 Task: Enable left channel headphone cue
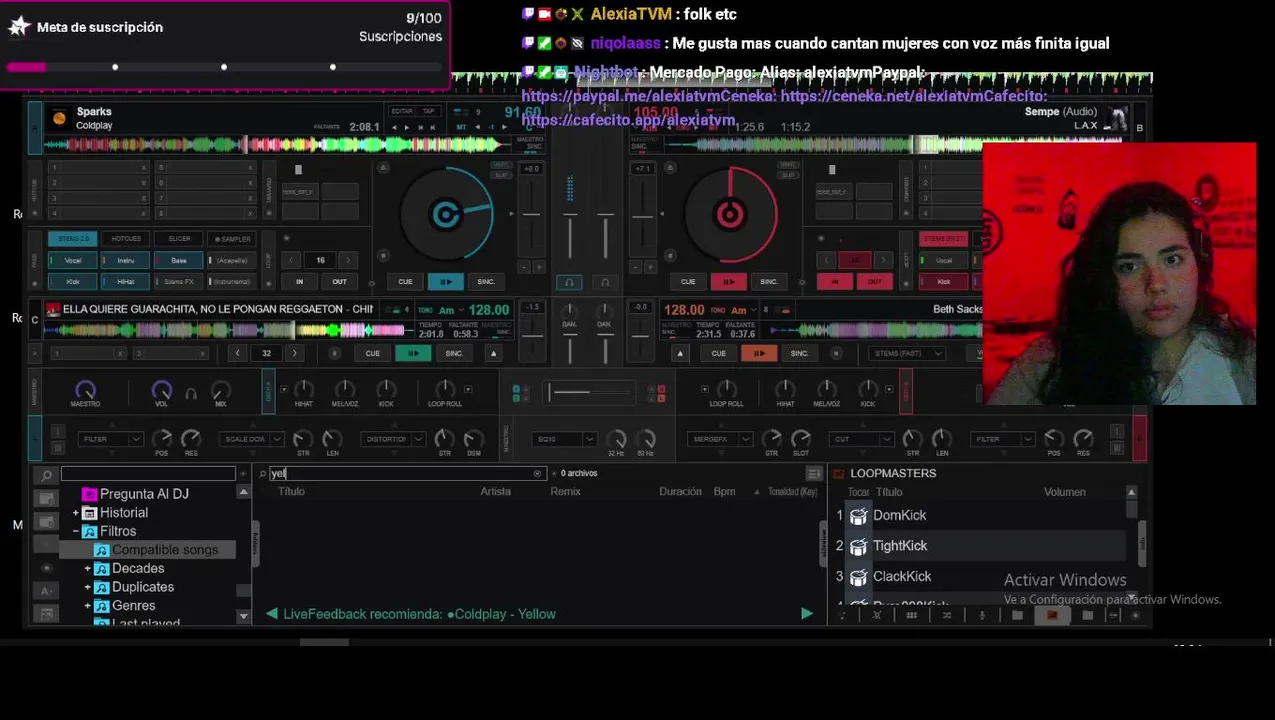click(569, 283)
